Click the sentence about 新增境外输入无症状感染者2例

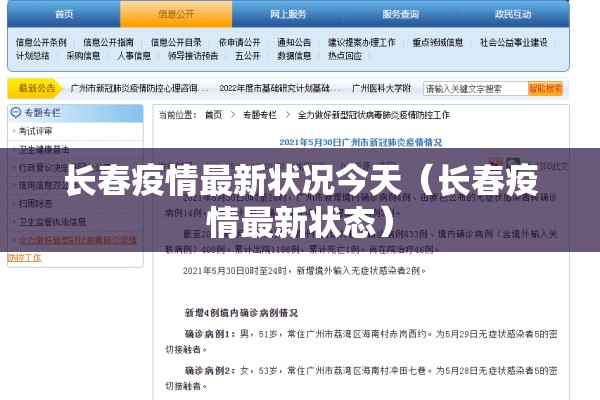[304, 271]
